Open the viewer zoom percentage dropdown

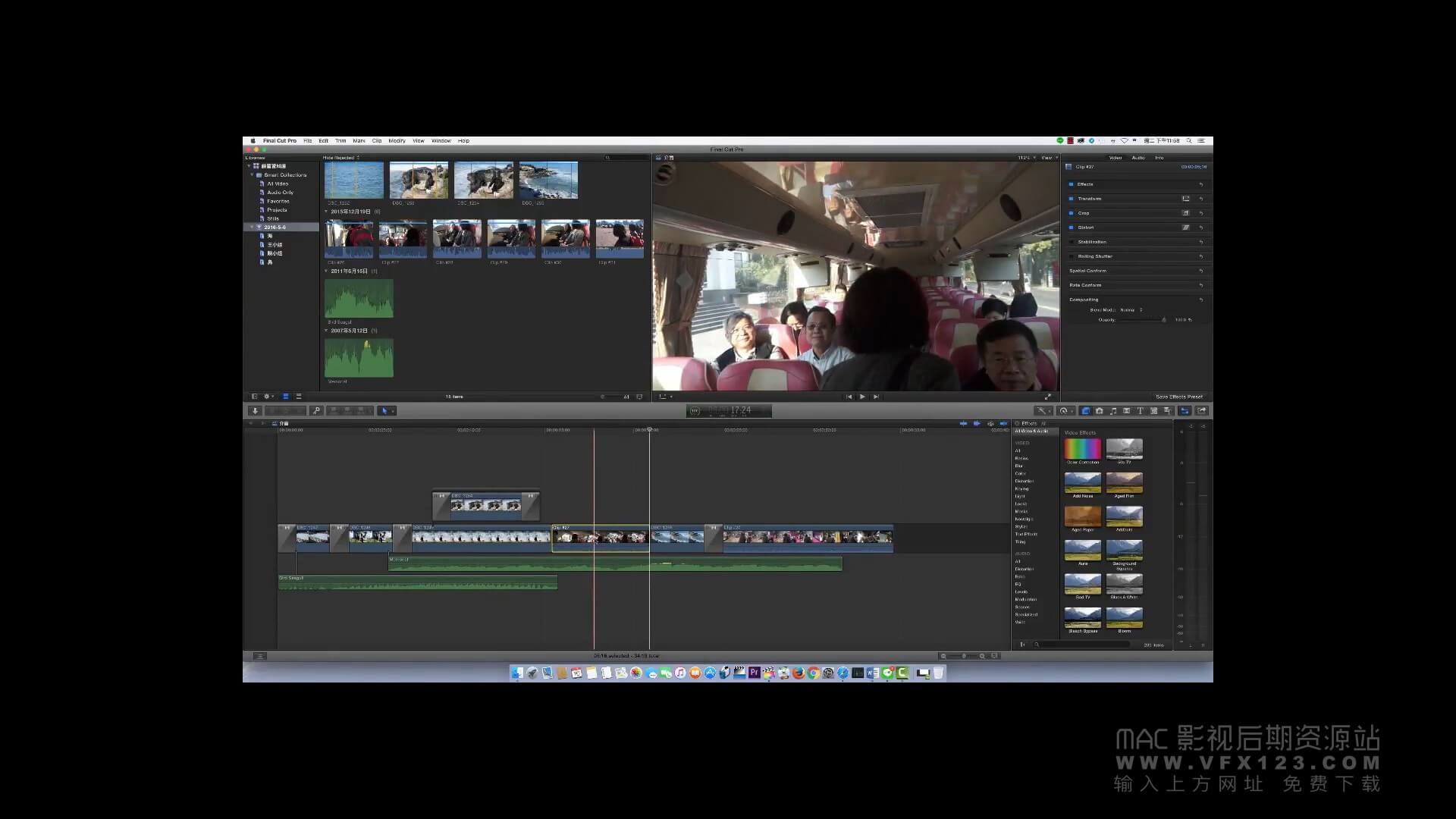[x=1025, y=158]
